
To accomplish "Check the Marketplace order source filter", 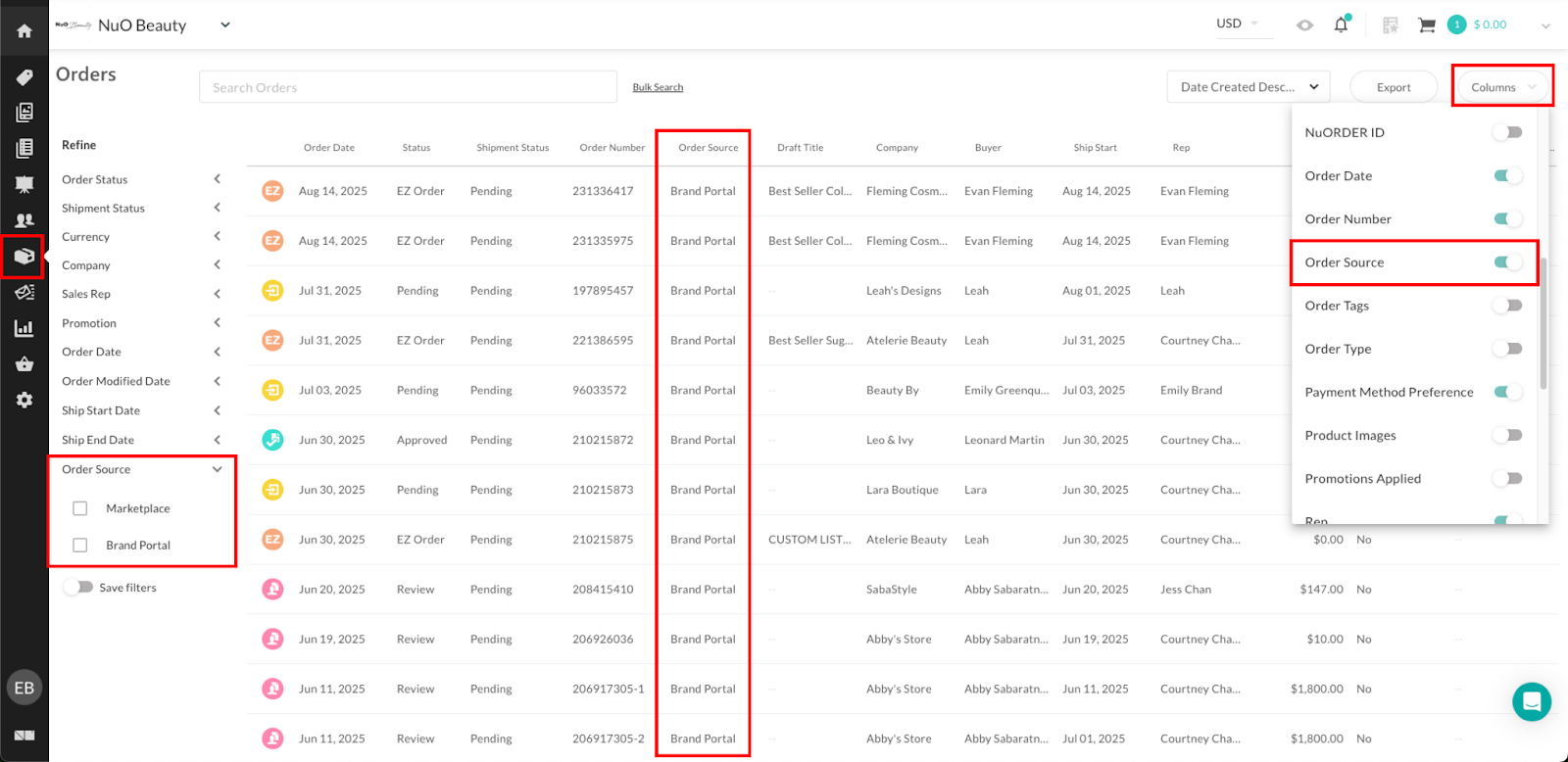I will tap(80, 508).
